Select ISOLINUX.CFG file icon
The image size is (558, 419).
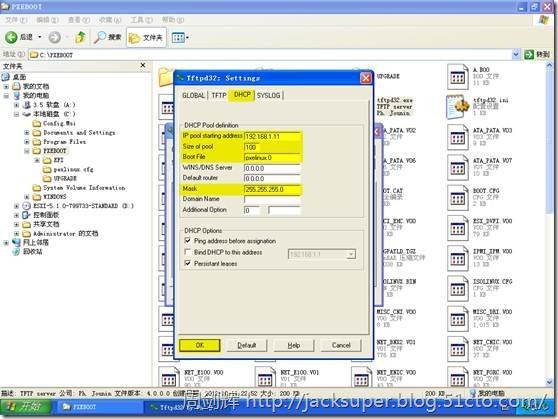tap(458, 288)
